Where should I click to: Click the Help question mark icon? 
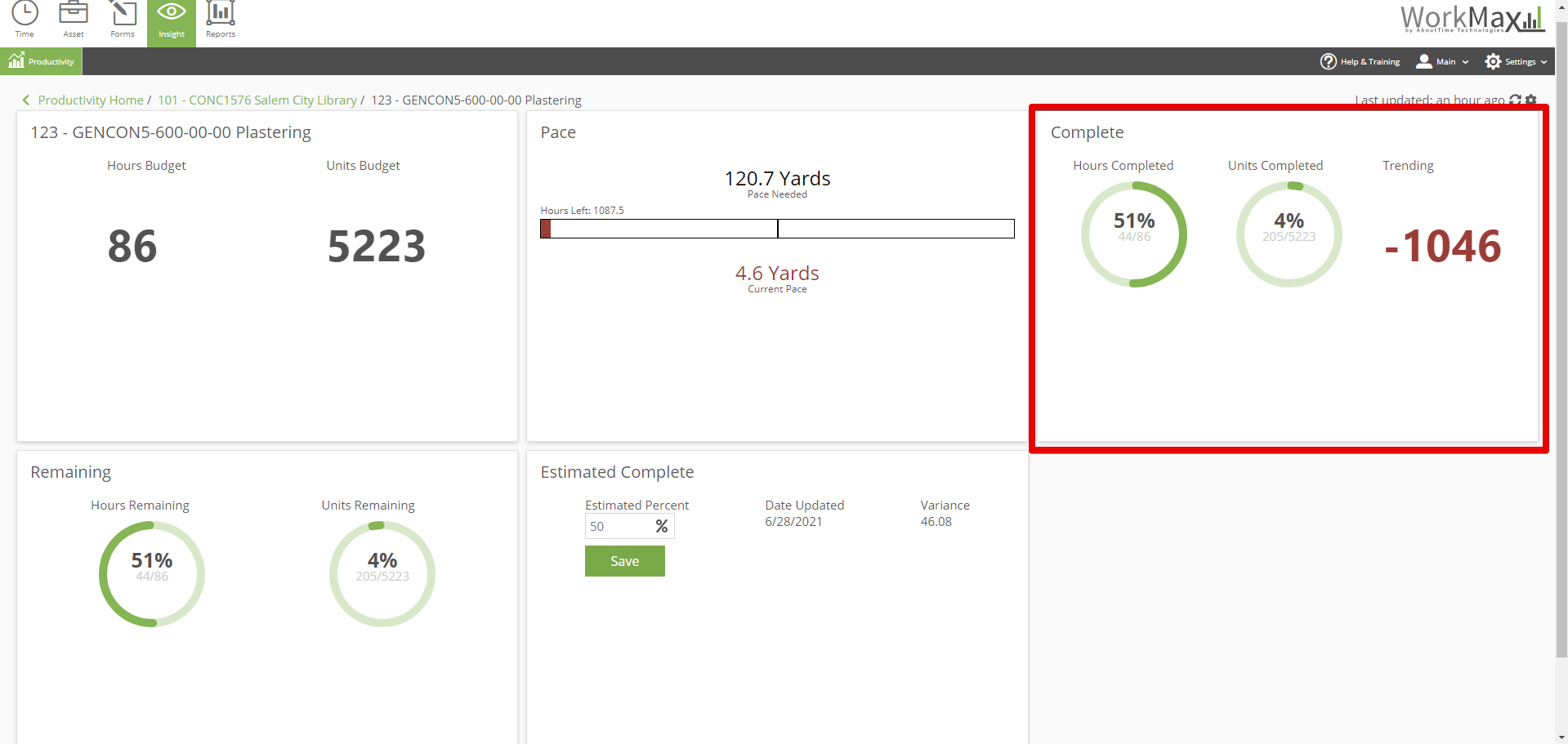point(1329,62)
